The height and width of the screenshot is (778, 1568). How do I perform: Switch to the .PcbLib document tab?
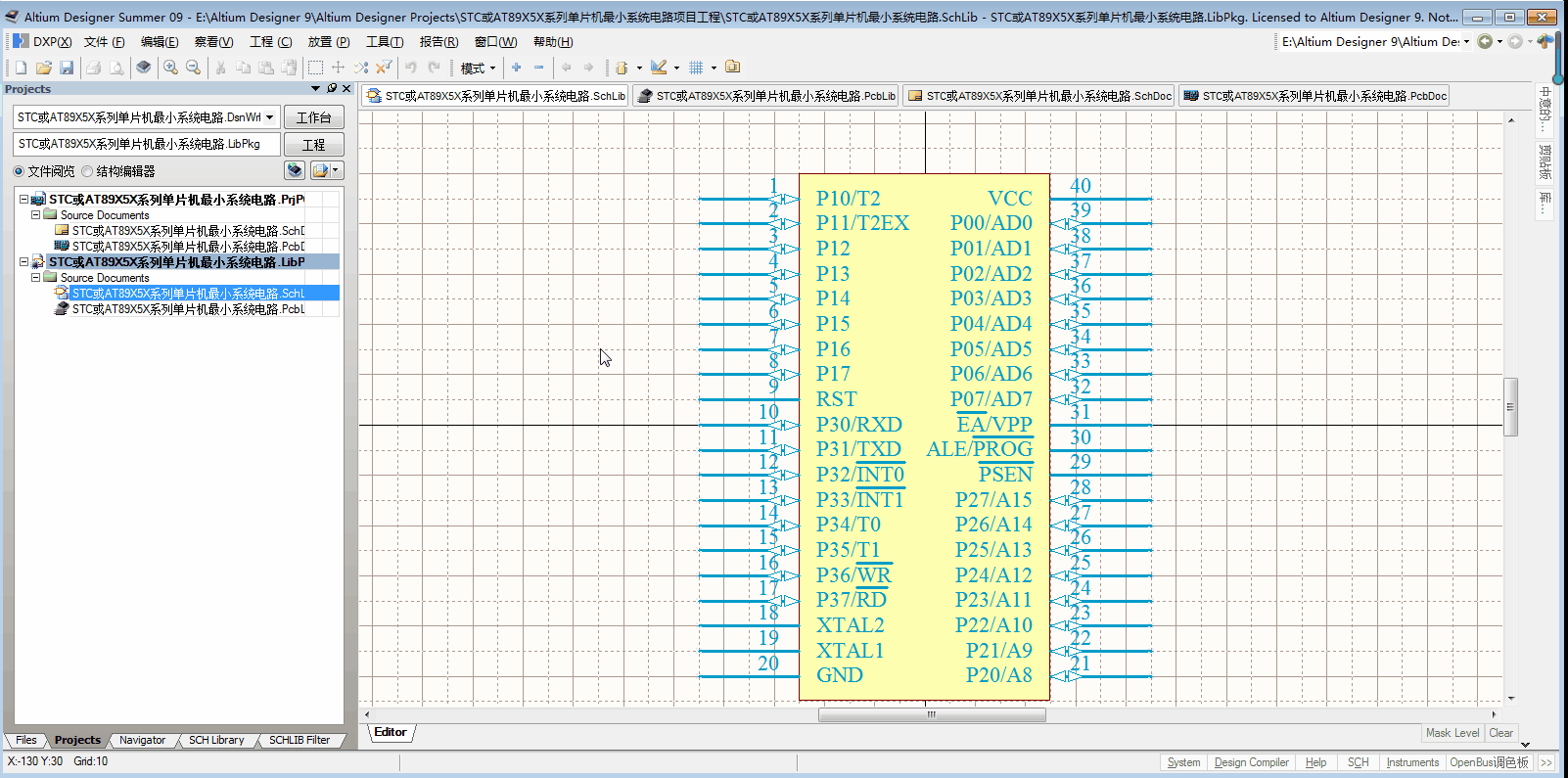766,96
